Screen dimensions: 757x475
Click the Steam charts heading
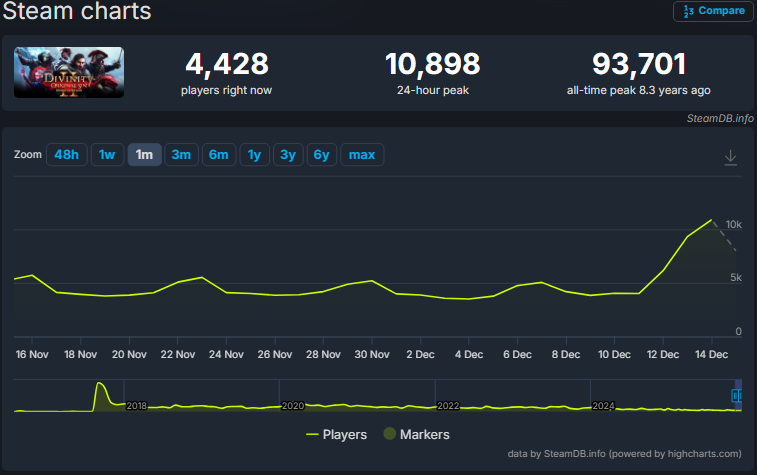[x=77, y=11]
